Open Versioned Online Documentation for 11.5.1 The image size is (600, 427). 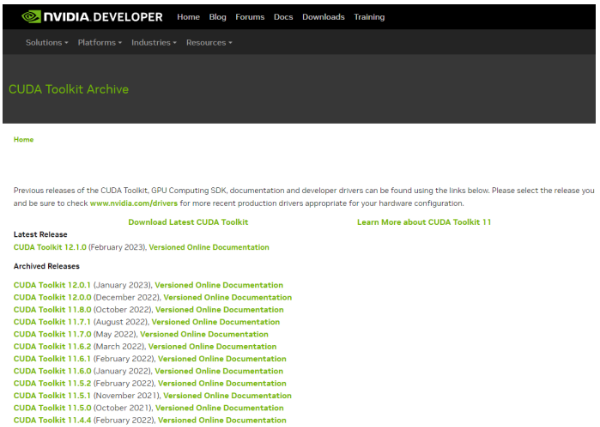tap(227, 395)
